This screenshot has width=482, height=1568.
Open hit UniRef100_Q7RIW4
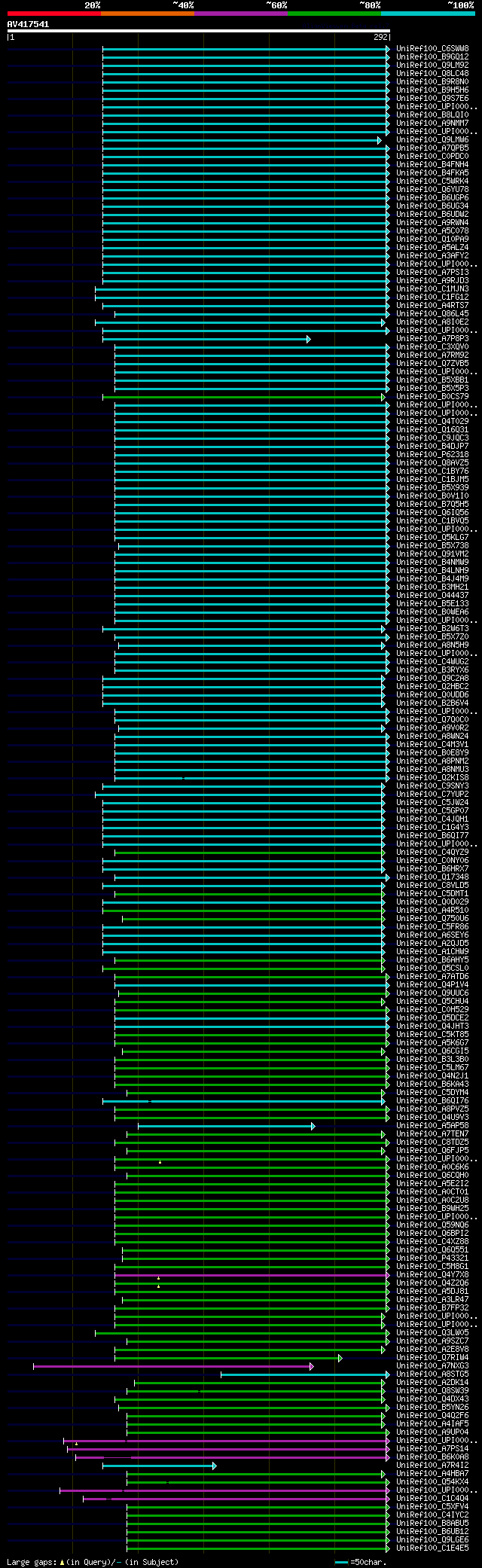point(432,1358)
